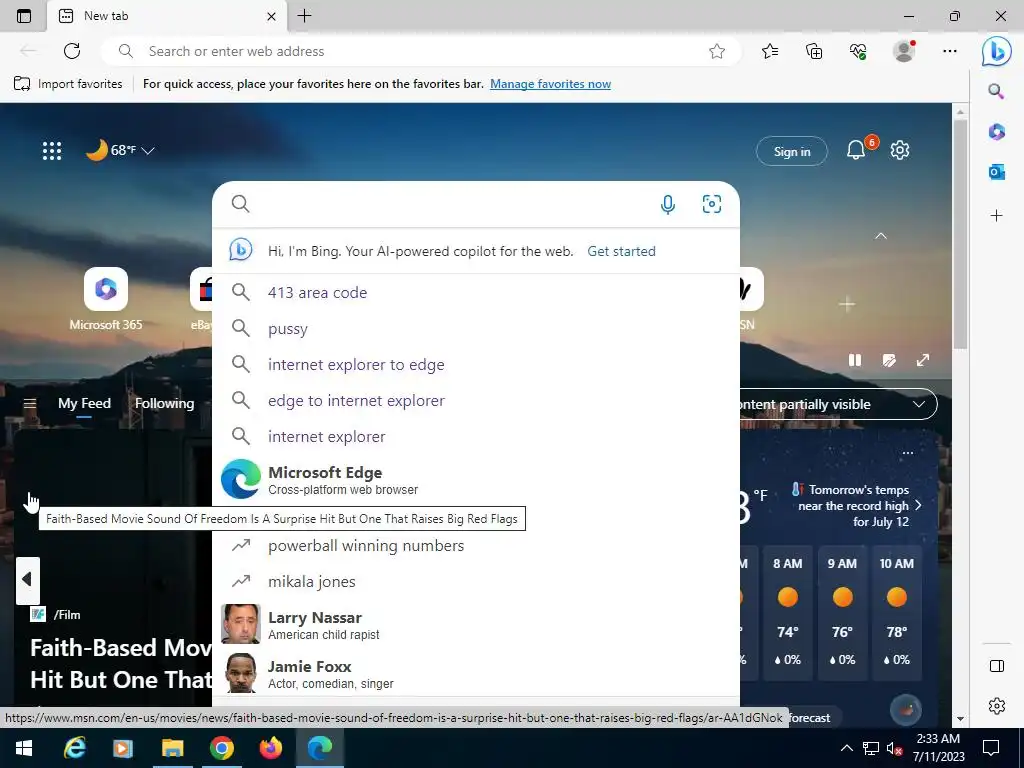Image resolution: width=1024 pixels, height=768 pixels.
Task: Switch to Following tab
Action: 165,404
